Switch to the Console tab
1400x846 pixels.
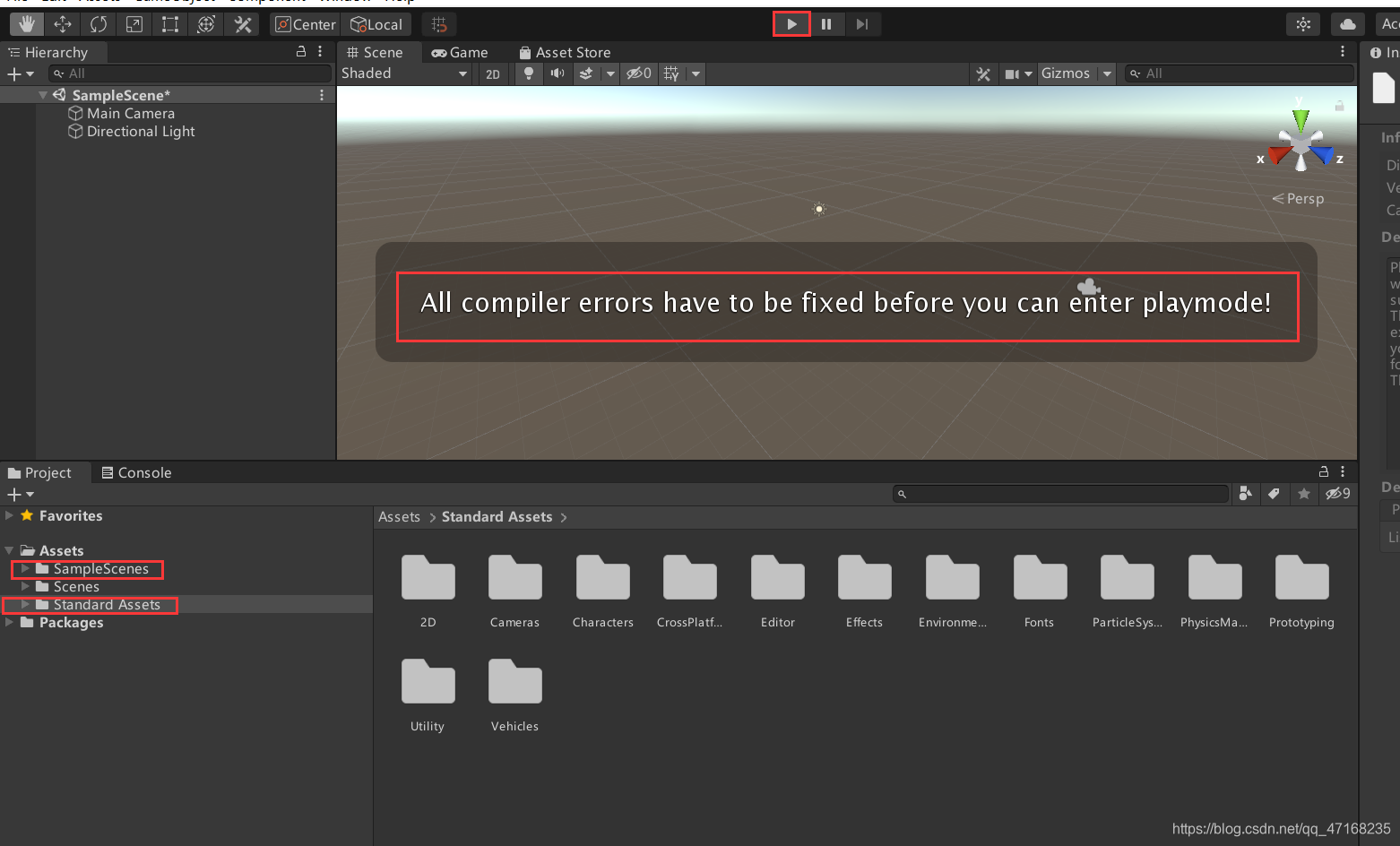(136, 473)
